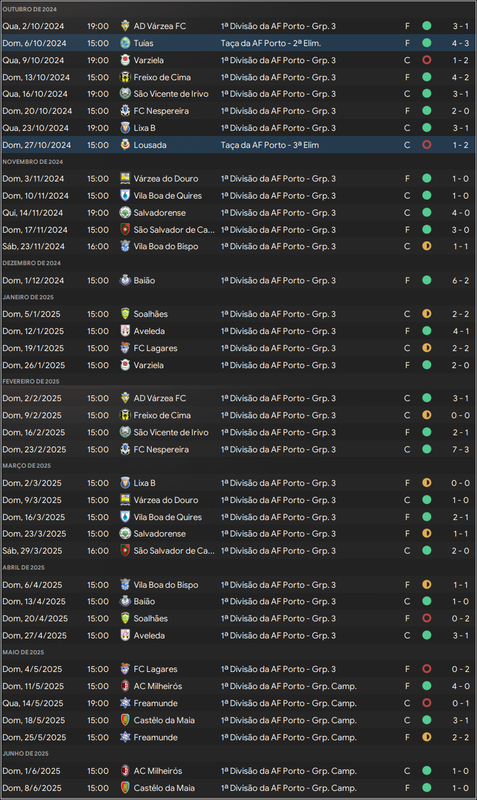
Task: Open AC Milheirós link on 1/6/2025
Action: 158,771
